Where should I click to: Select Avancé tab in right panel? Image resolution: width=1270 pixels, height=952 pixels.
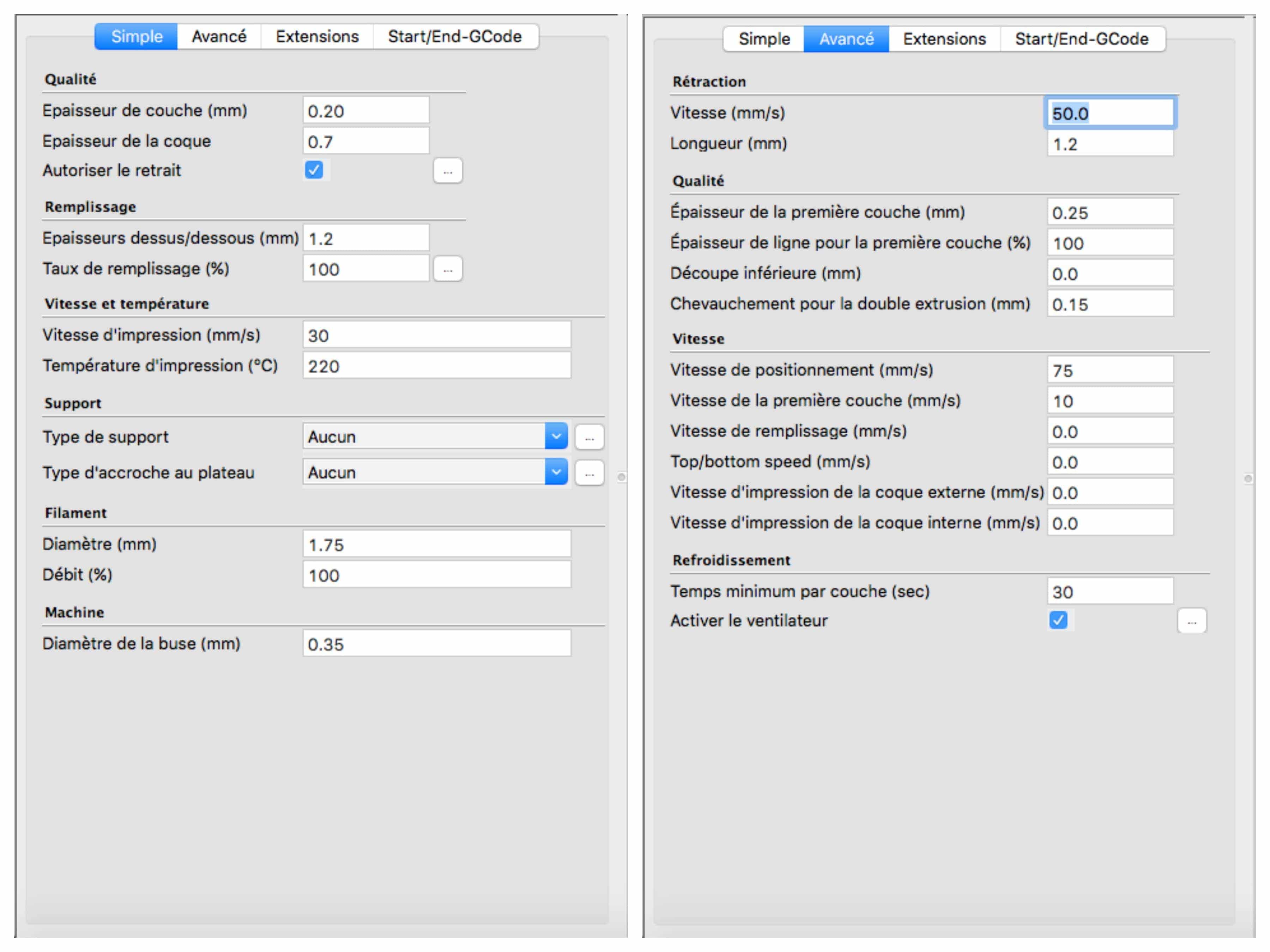click(x=846, y=39)
